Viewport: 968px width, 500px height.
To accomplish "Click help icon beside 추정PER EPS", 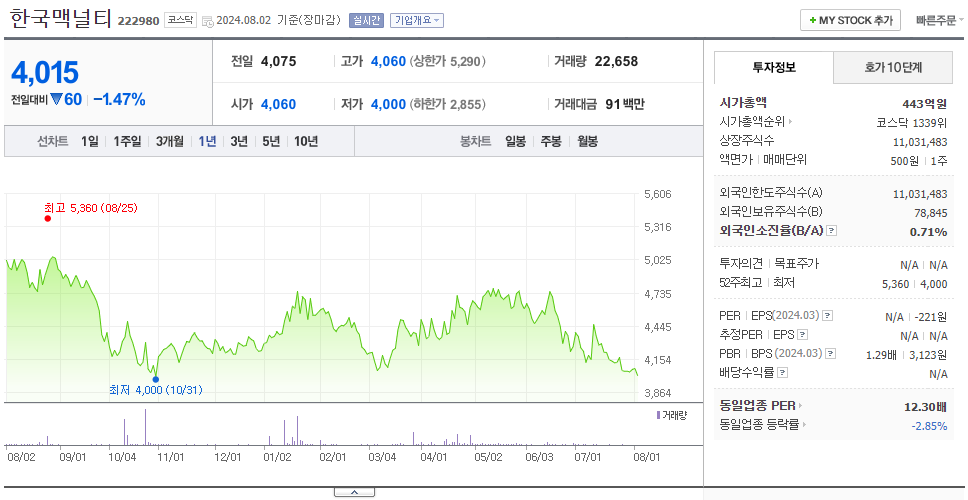I will coord(802,335).
